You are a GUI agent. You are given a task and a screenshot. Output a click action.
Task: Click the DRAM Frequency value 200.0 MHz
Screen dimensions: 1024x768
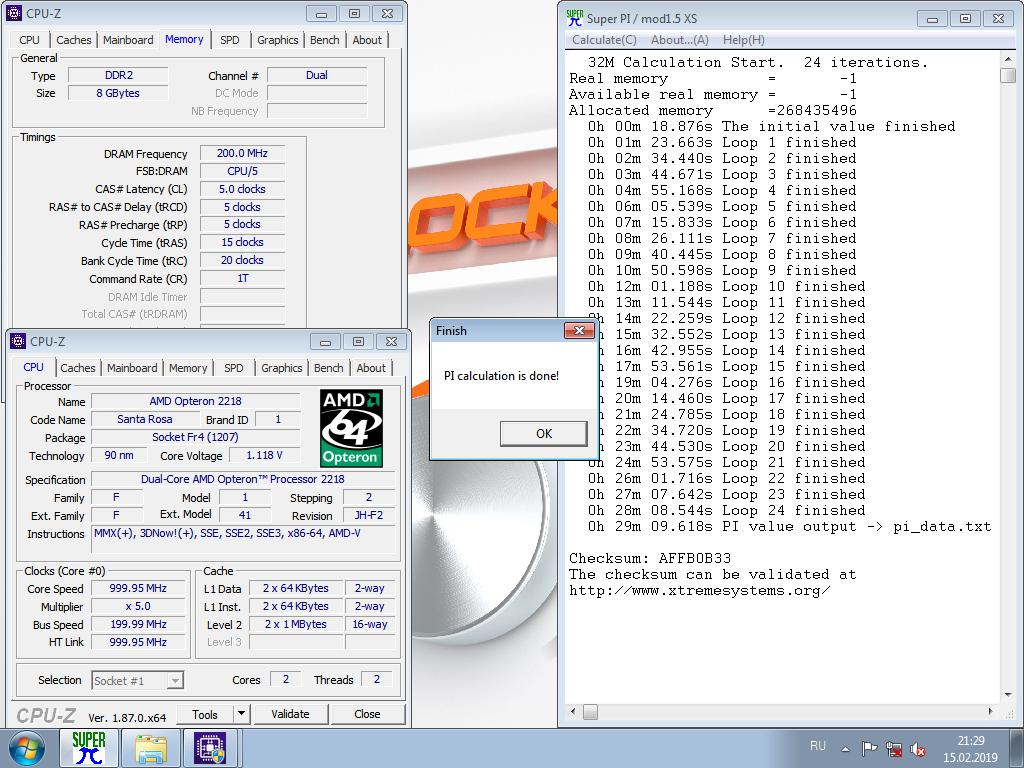click(242, 153)
